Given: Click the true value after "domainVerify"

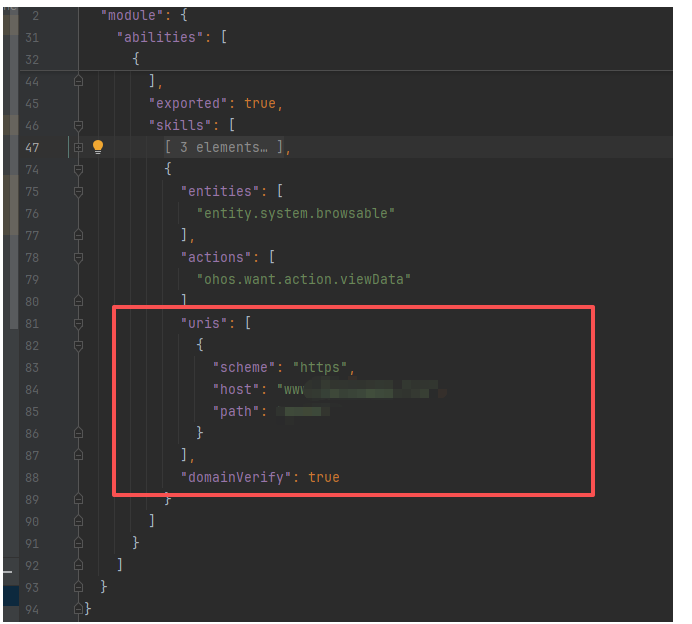Looking at the screenshot, I should 324,477.
